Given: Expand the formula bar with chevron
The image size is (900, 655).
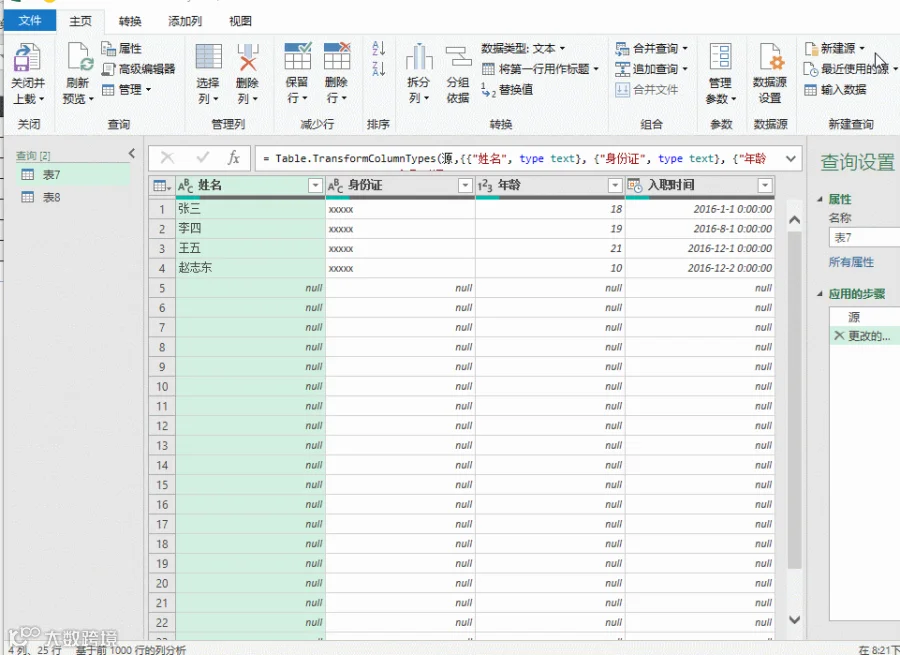Looking at the screenshot, I should [x=790, y=158].
